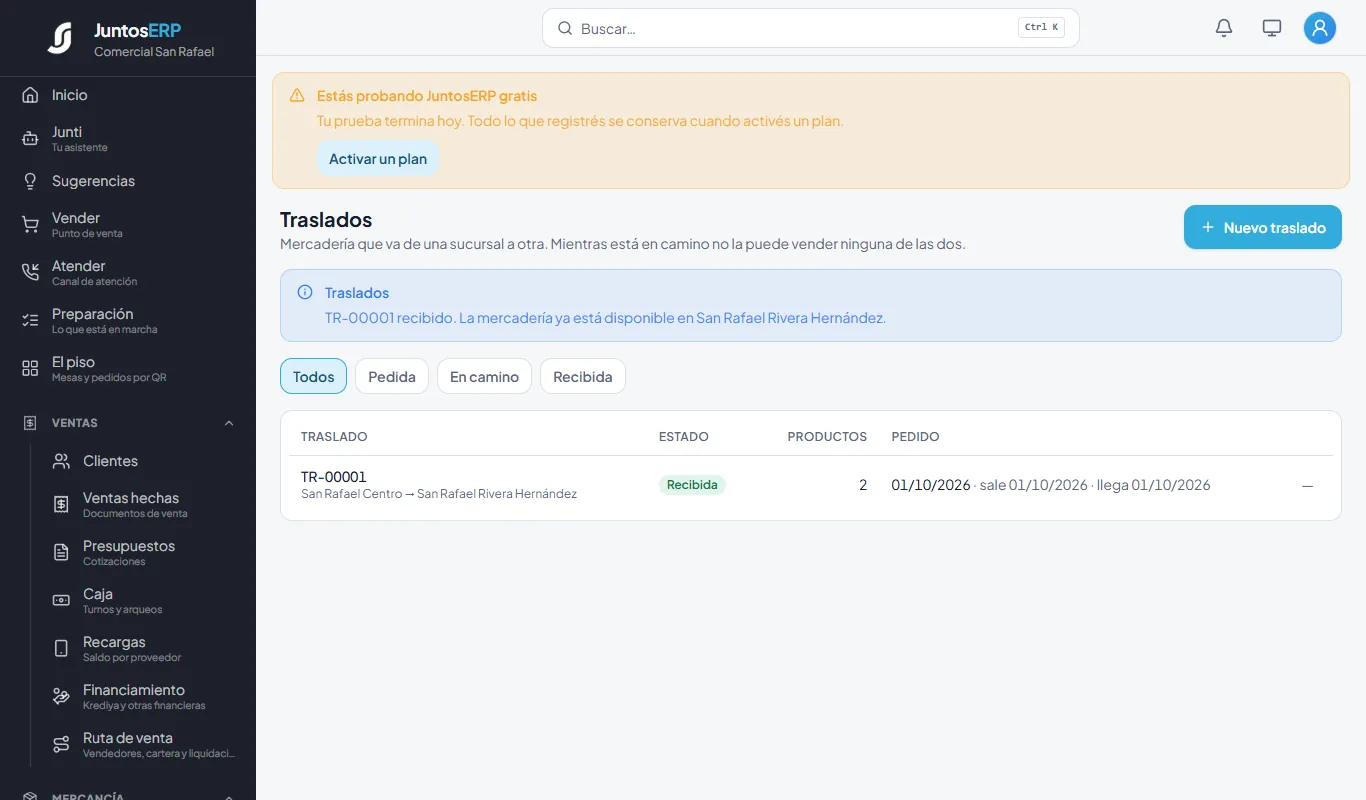Image resolution: width=1366 pixels, height=800 pixels.
Task: Click the TRASLADO column header
Action: pos(334,437)
